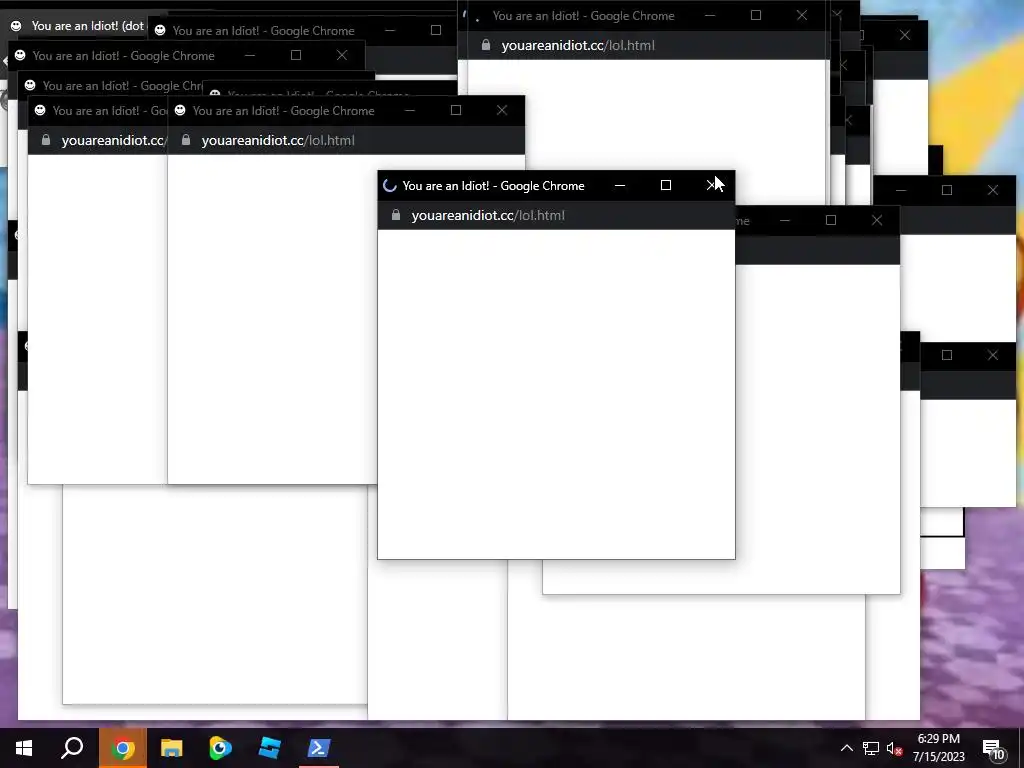1024x768 pixels.
Task: Open taskbar Search magnifier
Action: (x=72, y=748)
